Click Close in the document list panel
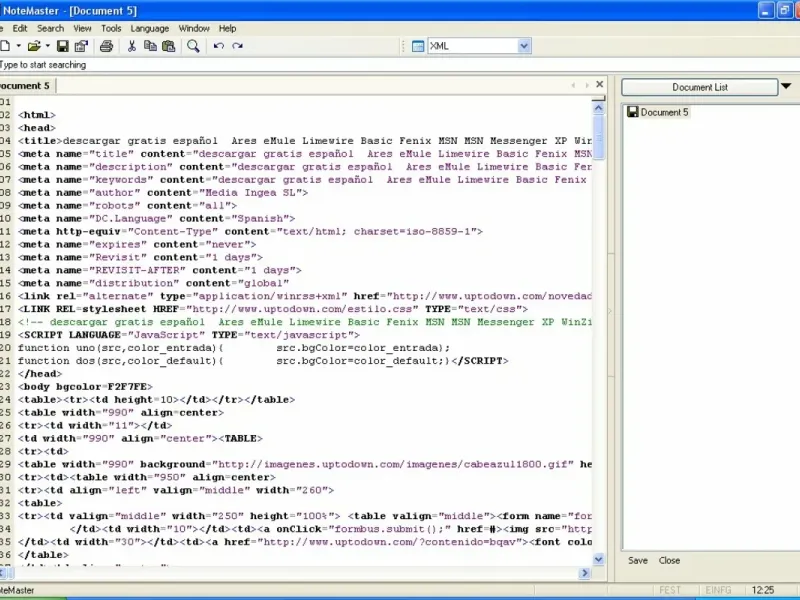 click(669, 561)
